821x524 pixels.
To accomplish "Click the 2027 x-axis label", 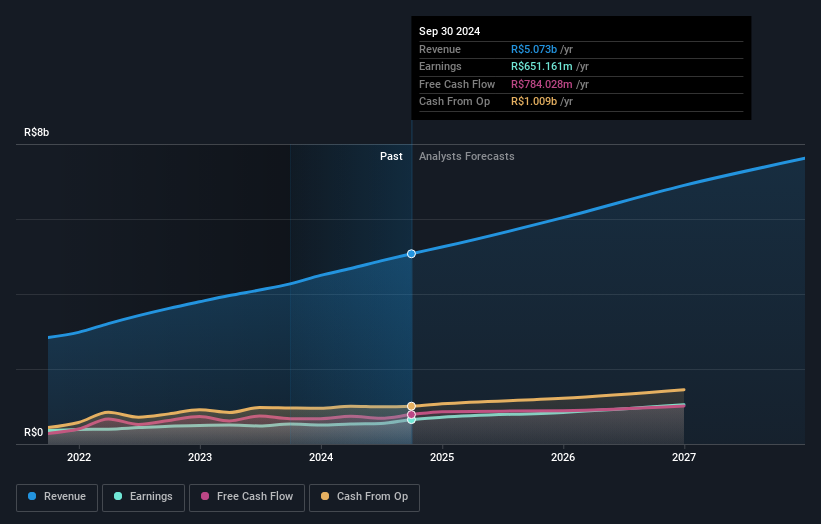I will click(x=684, y=457).
